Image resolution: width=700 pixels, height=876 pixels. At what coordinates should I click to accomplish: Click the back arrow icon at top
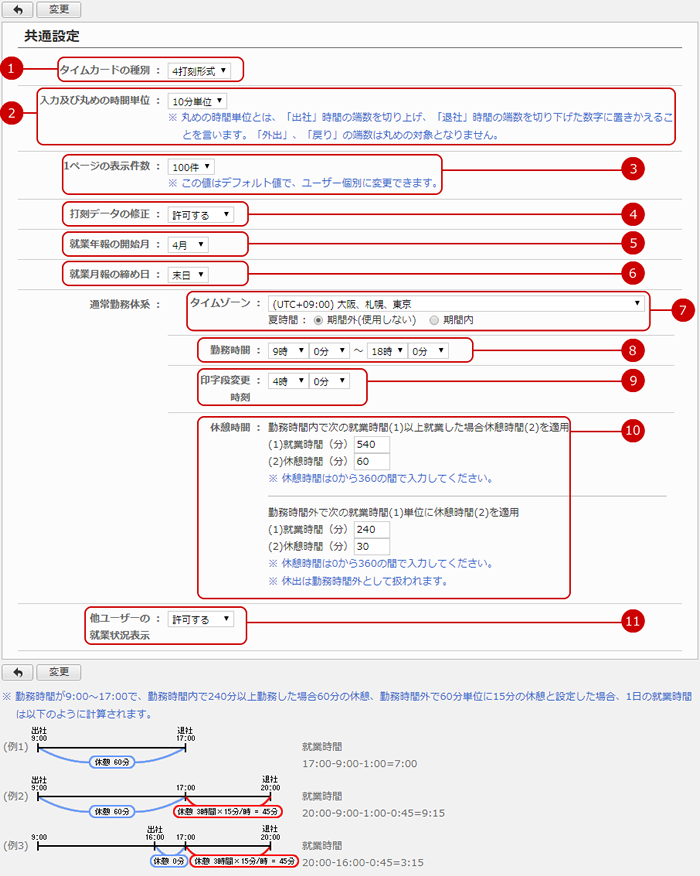pyautogui.click(x=19, y=9)
